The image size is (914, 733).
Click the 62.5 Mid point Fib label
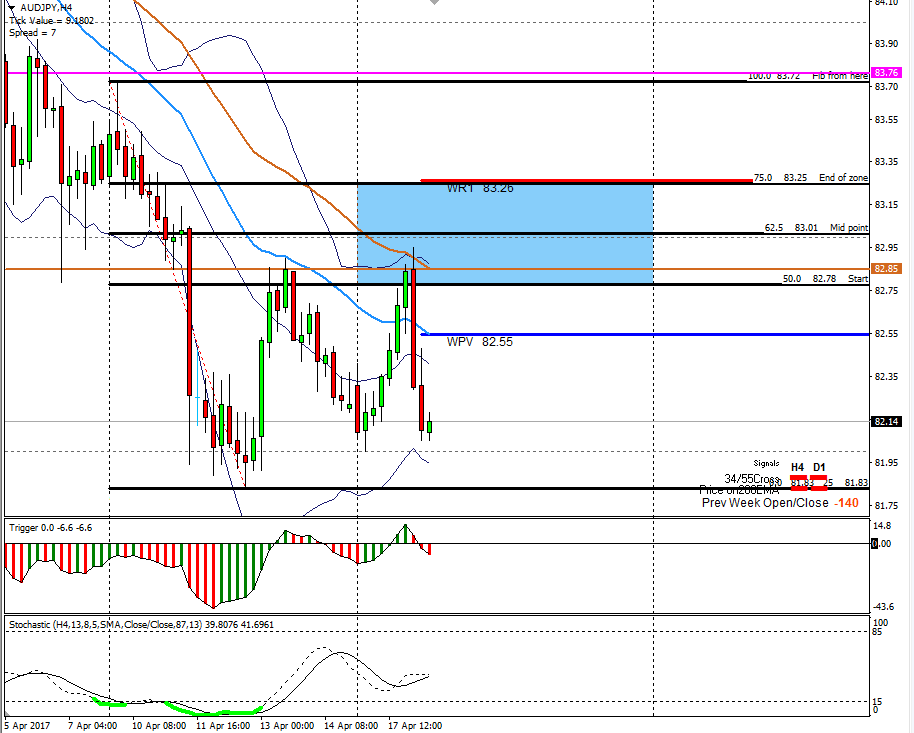805,228
